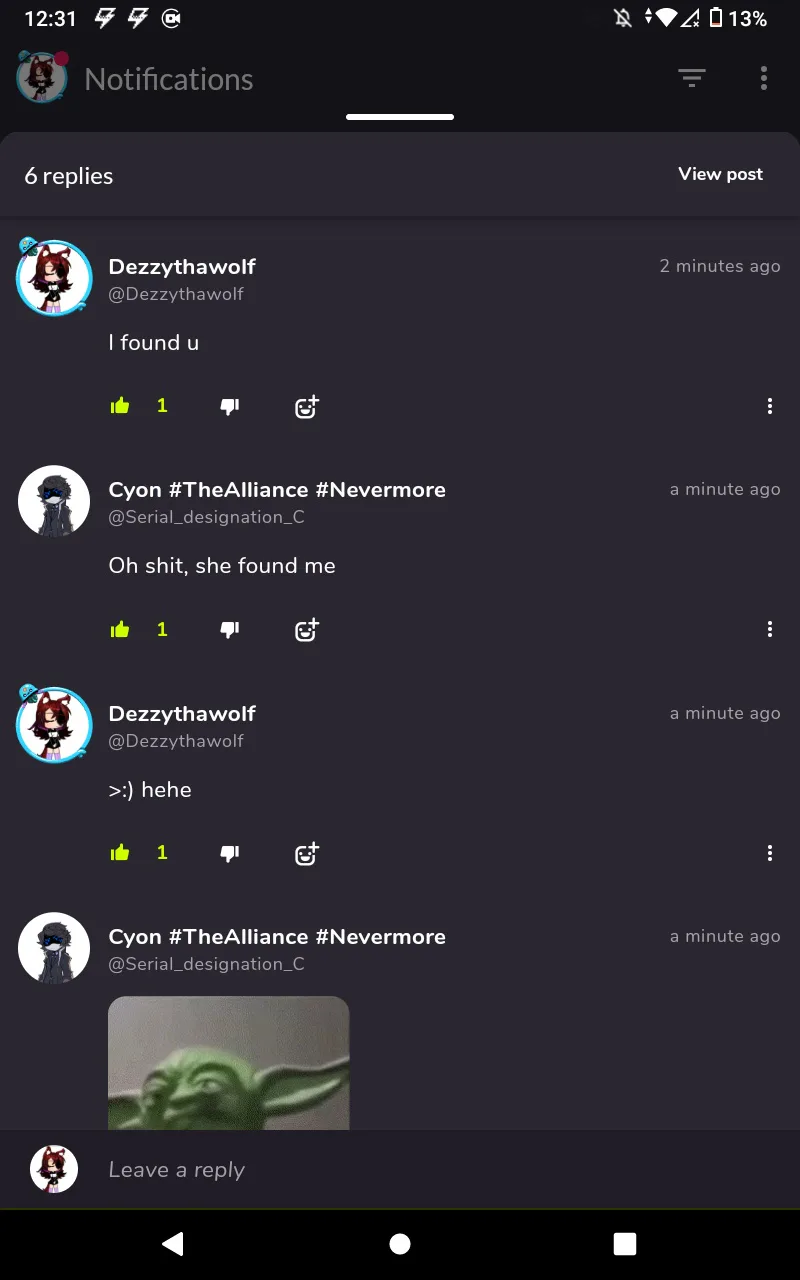Open the top bar overflow menu
Image resolution: width=800 pixels, height=1280 pixels.
[x=763, y=79]
